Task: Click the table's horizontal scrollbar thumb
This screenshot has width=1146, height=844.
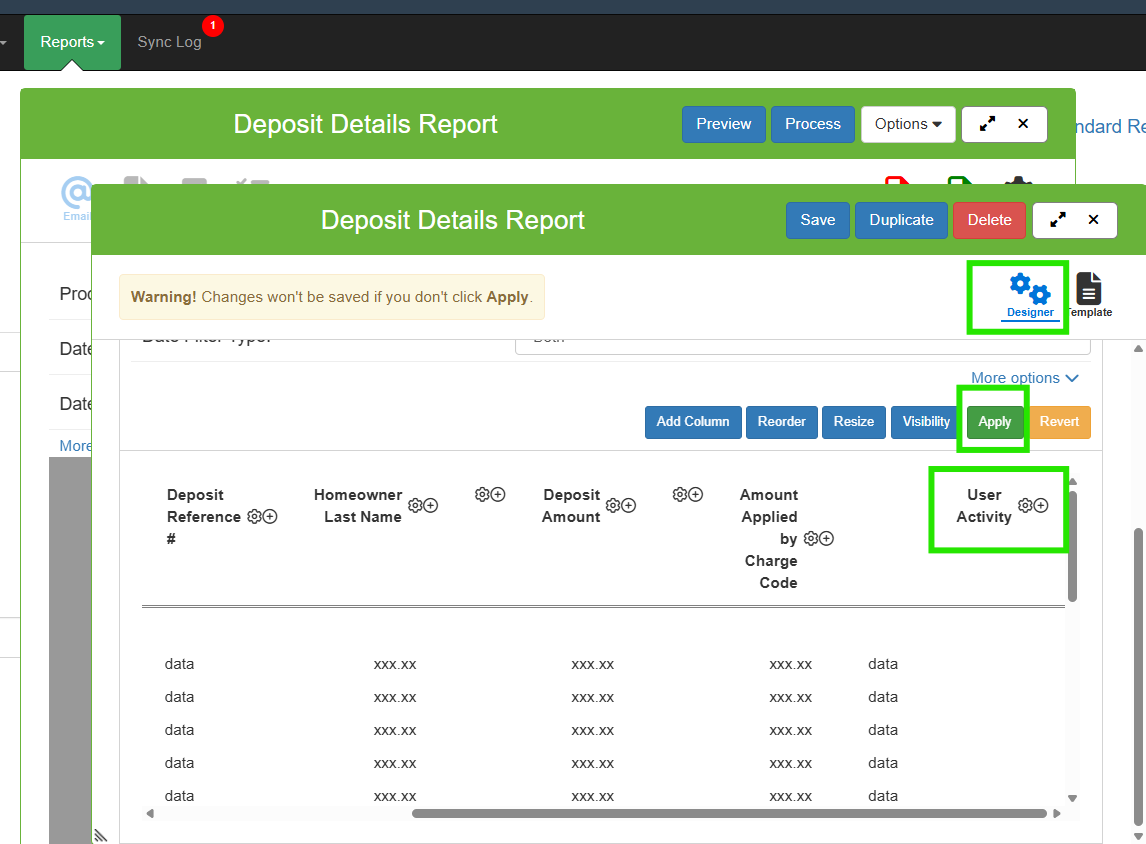Action: [728, 814]
